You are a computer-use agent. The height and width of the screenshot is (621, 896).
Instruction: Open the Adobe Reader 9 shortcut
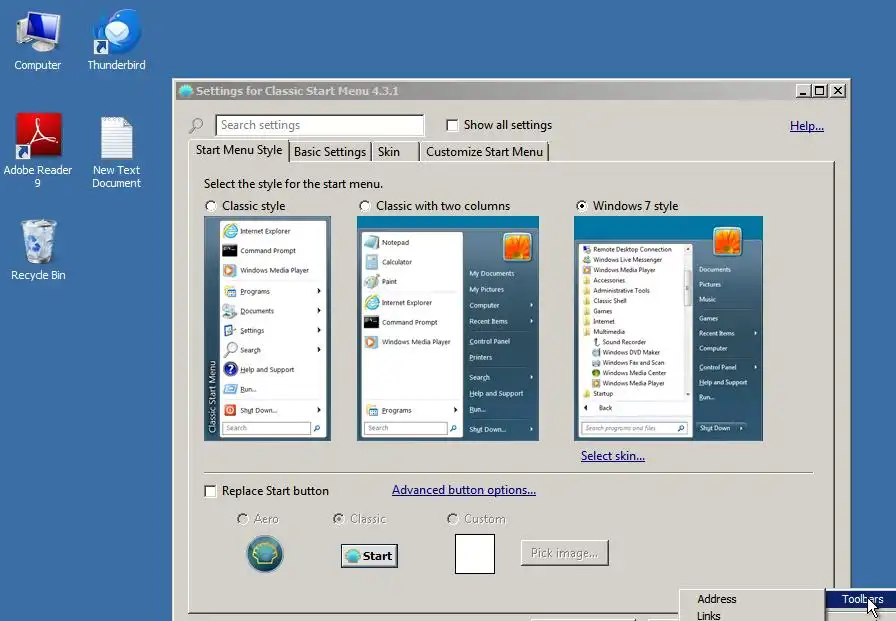point(38,150)
